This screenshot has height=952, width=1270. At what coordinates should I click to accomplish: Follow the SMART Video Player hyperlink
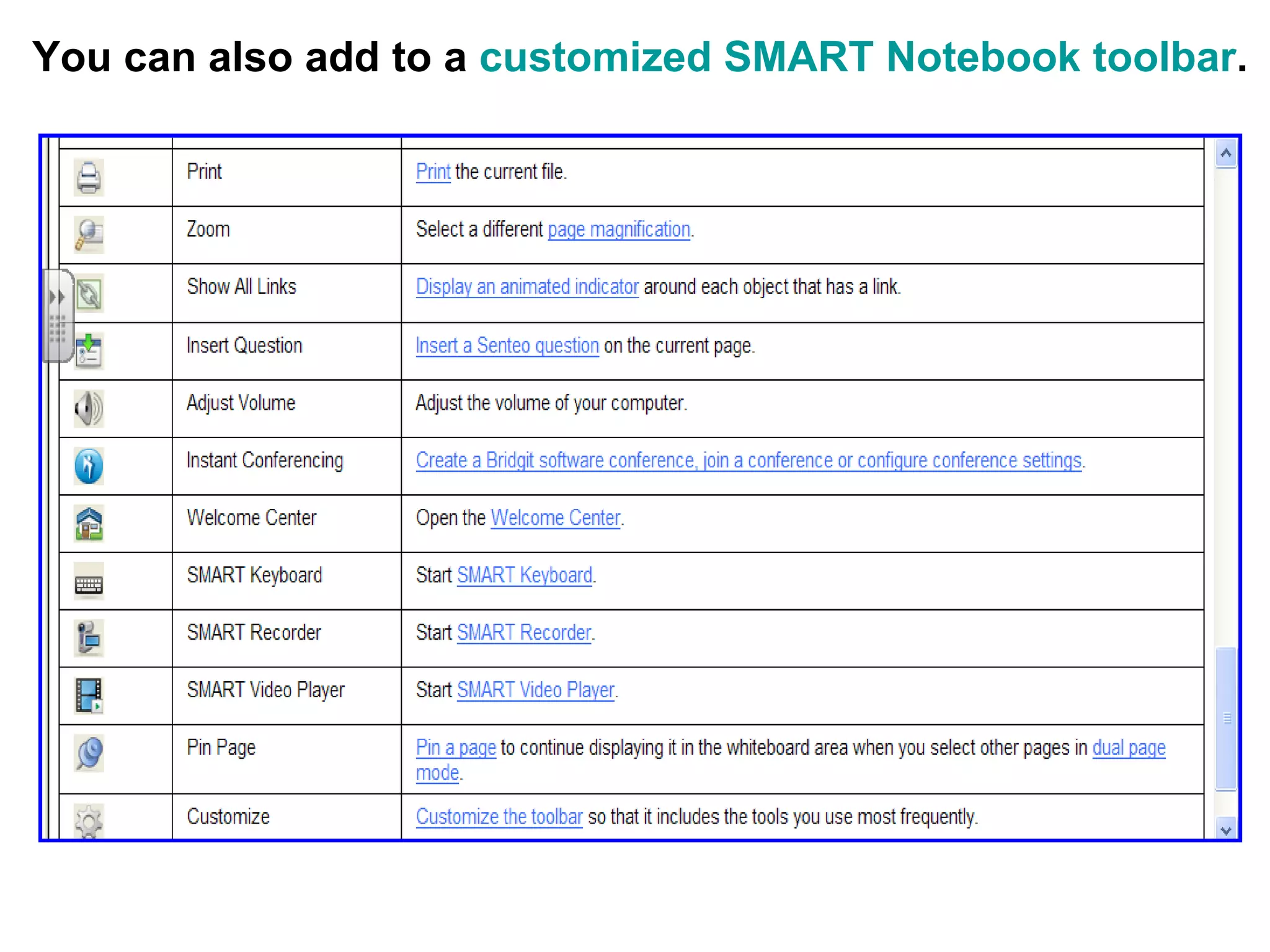[x=536, y=690]
